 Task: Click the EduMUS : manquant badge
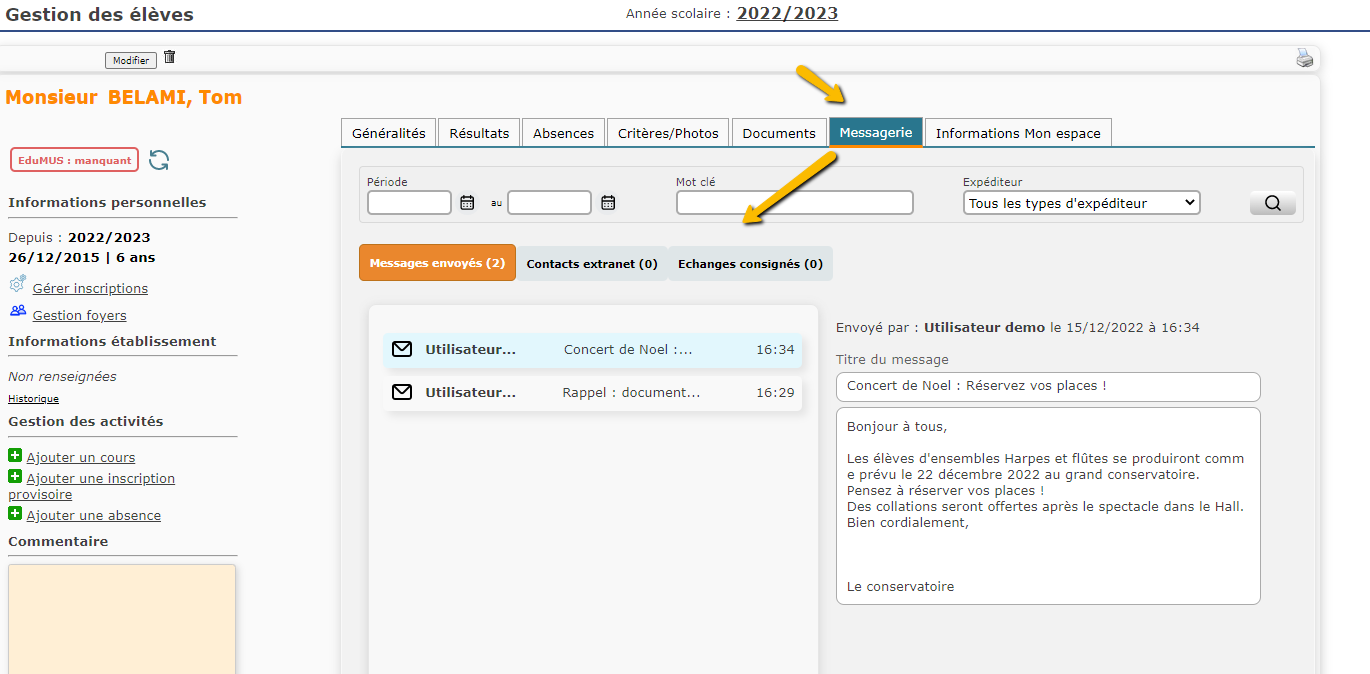(x=74, y=160)
